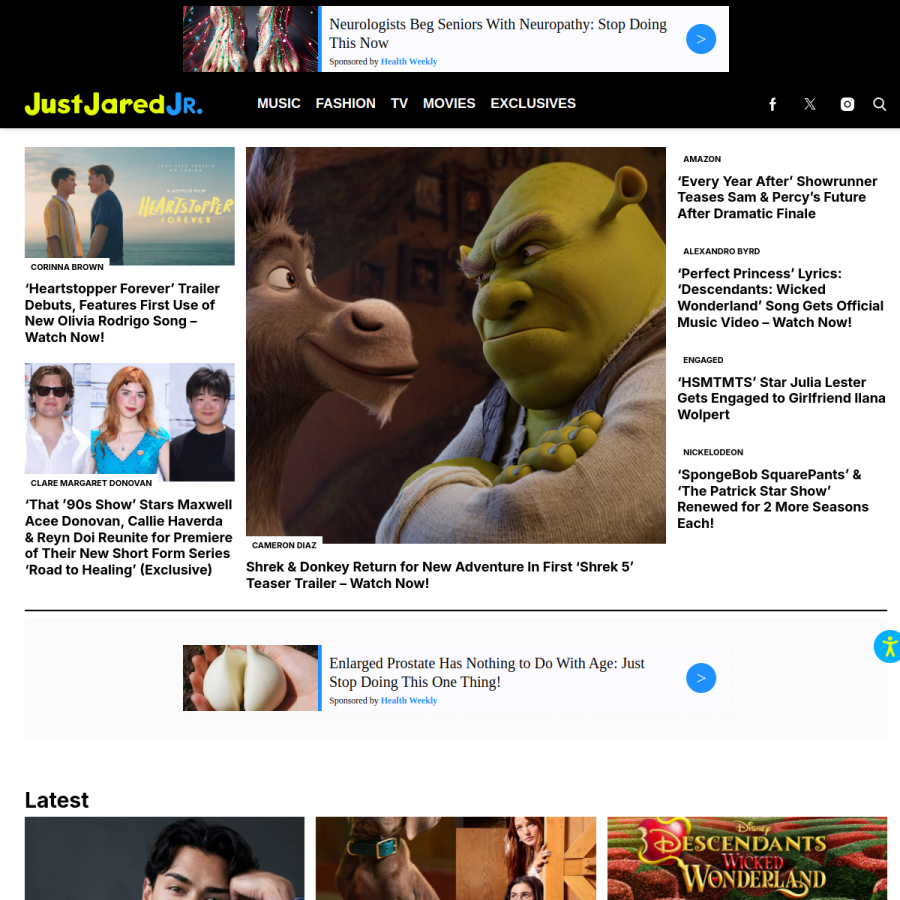The height and width of the screenshot is (900, 900).
Task: Go to Just Jared Jr. home logo
Action: [x=114, y=104]
